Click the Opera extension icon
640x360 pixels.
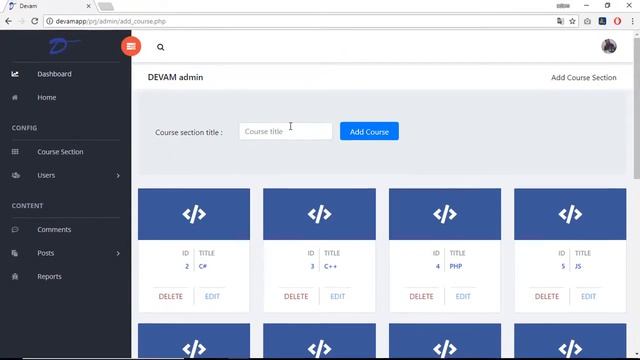[618, 21]
